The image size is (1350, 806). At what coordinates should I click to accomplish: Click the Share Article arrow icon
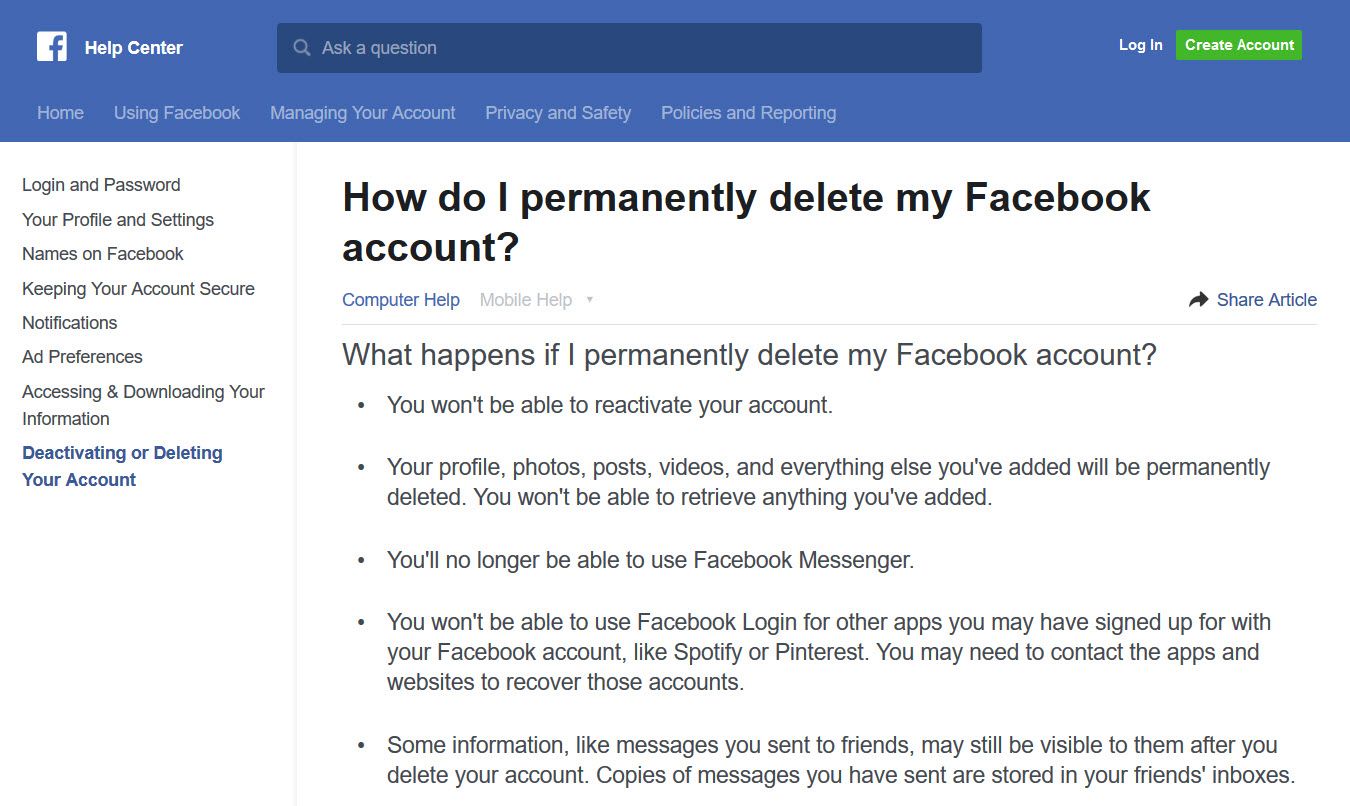pyautogui.click(x=1199, y=298)
